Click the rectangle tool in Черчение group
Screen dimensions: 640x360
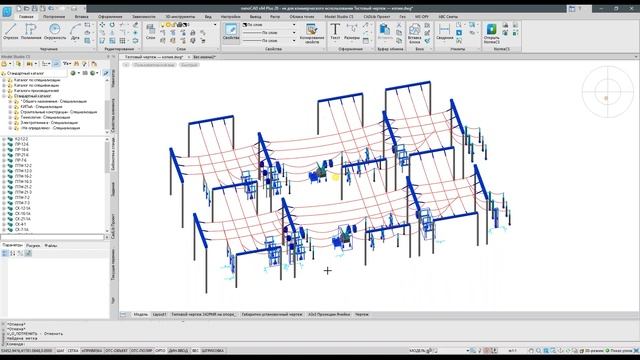(87, 25)
